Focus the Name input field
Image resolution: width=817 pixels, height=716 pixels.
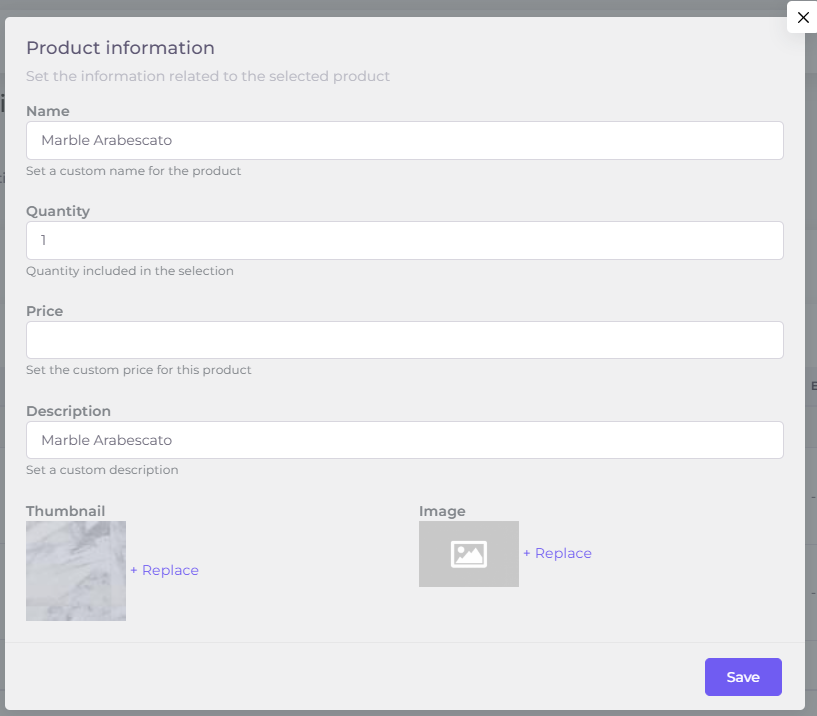click(404, 141)
